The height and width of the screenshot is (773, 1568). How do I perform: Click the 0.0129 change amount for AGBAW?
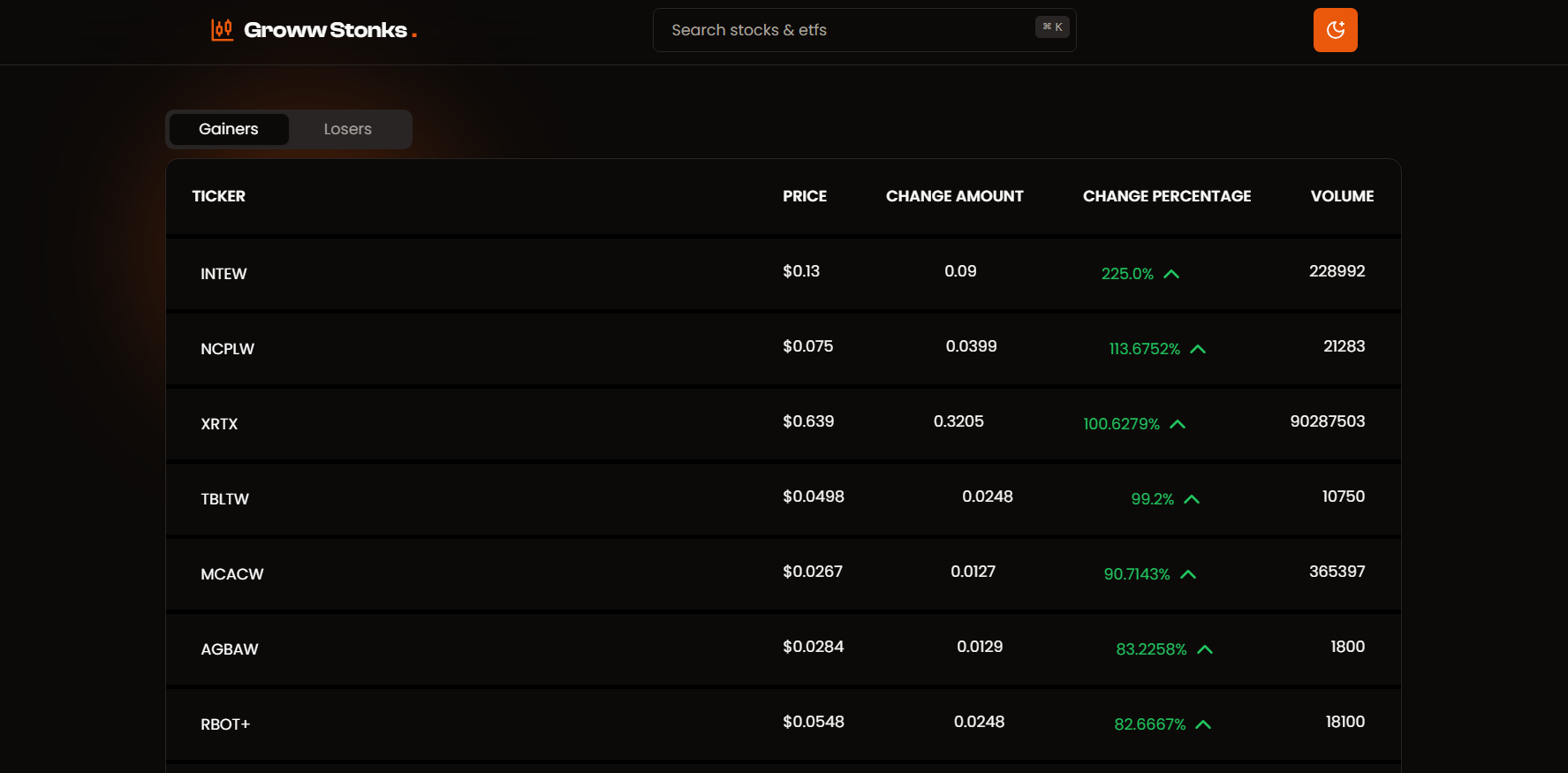click(x=980, y=647)
